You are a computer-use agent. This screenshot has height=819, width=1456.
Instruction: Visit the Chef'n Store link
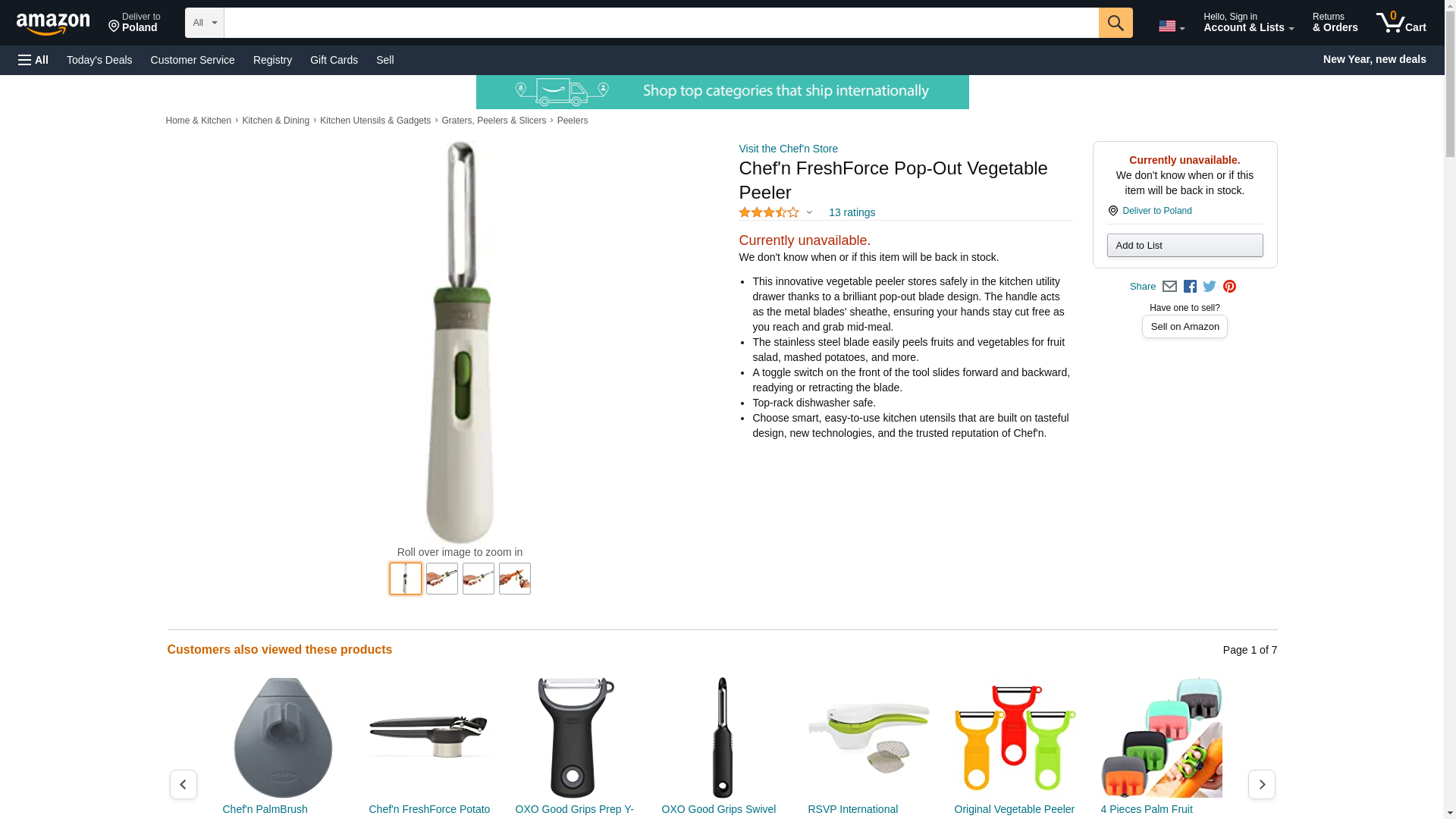click(x=788, y=149)
